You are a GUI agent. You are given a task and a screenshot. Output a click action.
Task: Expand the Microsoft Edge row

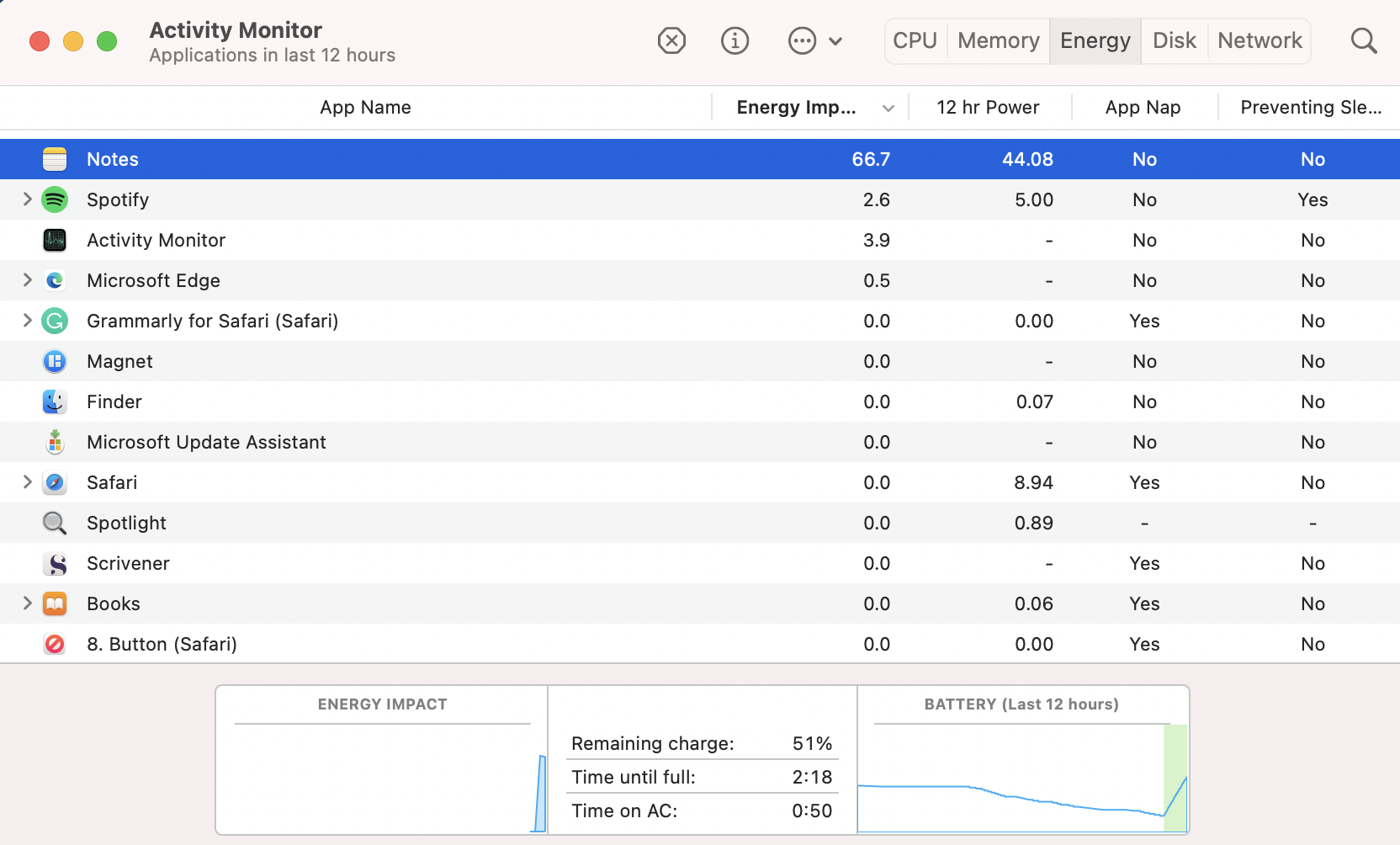[x=27, y=280]
